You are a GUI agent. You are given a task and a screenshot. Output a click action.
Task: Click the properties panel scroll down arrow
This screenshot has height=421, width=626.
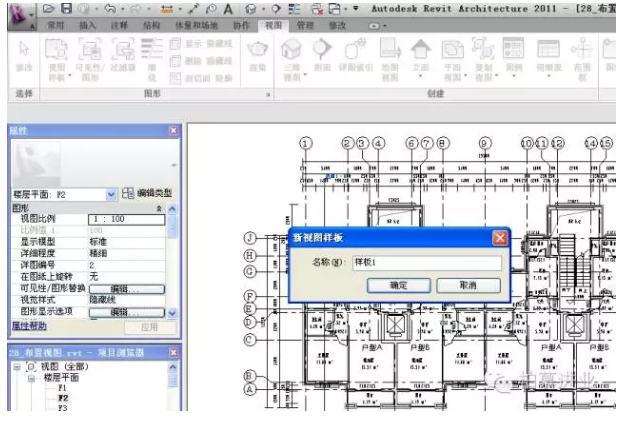[172, 313]
